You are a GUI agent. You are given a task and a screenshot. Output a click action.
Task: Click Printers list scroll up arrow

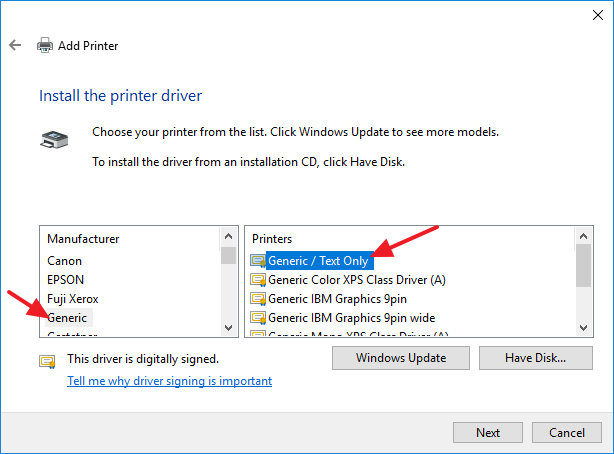click(x=583, y=236)
